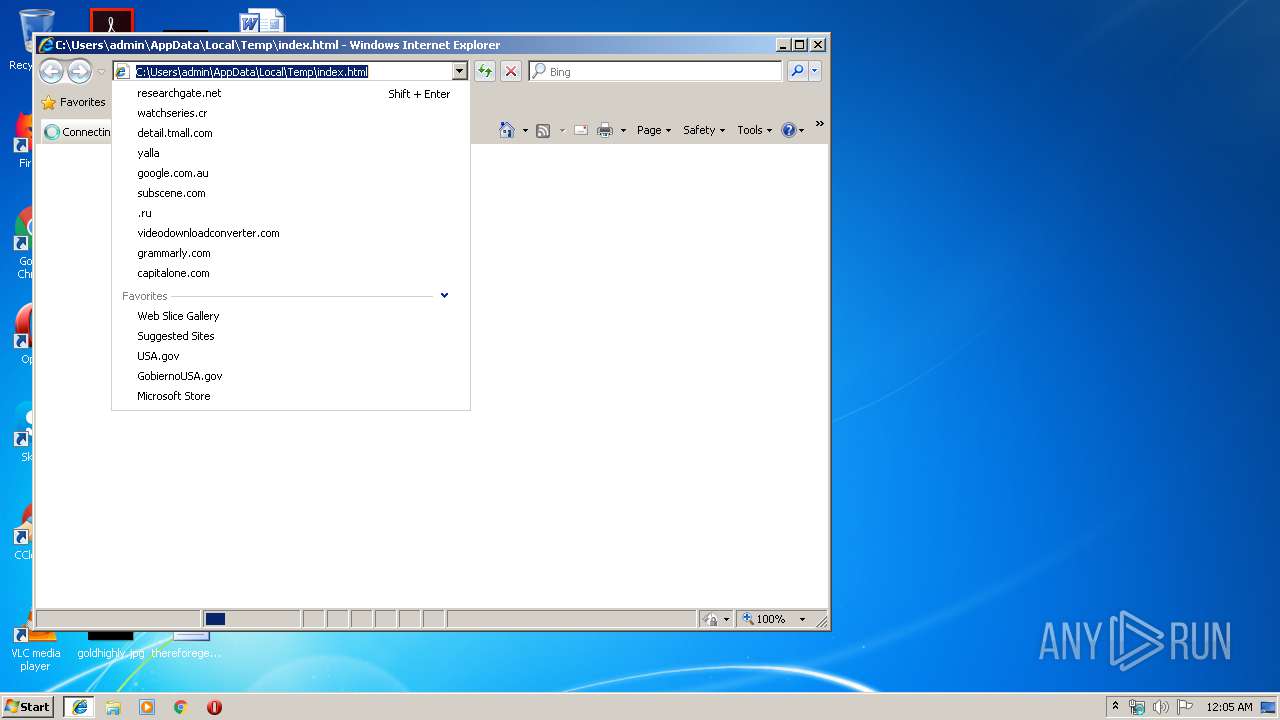The image size is (1280, 720).
Task: Click the Read mail icon
Action: (x=581, y=130)
